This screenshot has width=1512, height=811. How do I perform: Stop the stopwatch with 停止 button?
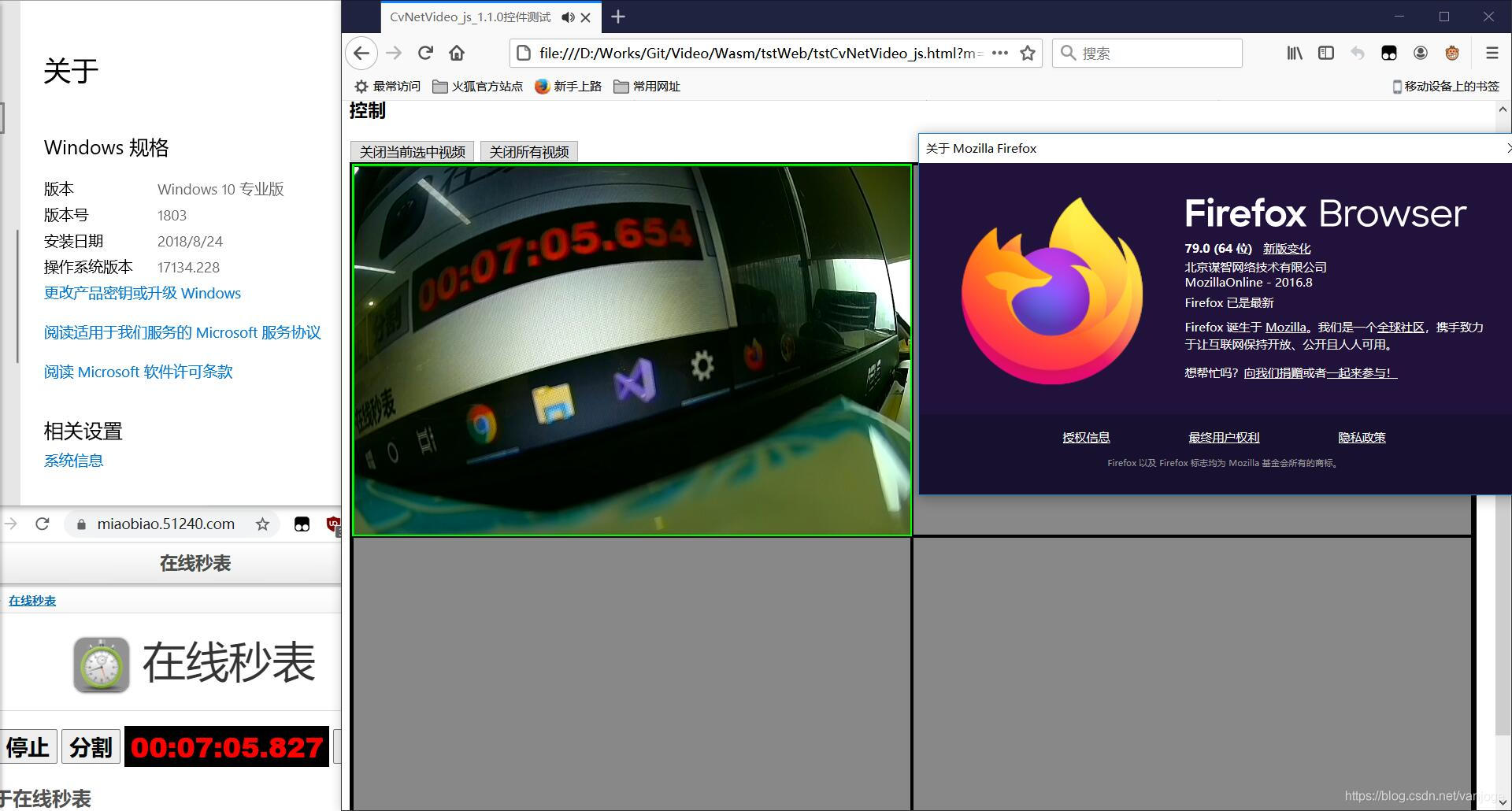click(x=28, y=746)
